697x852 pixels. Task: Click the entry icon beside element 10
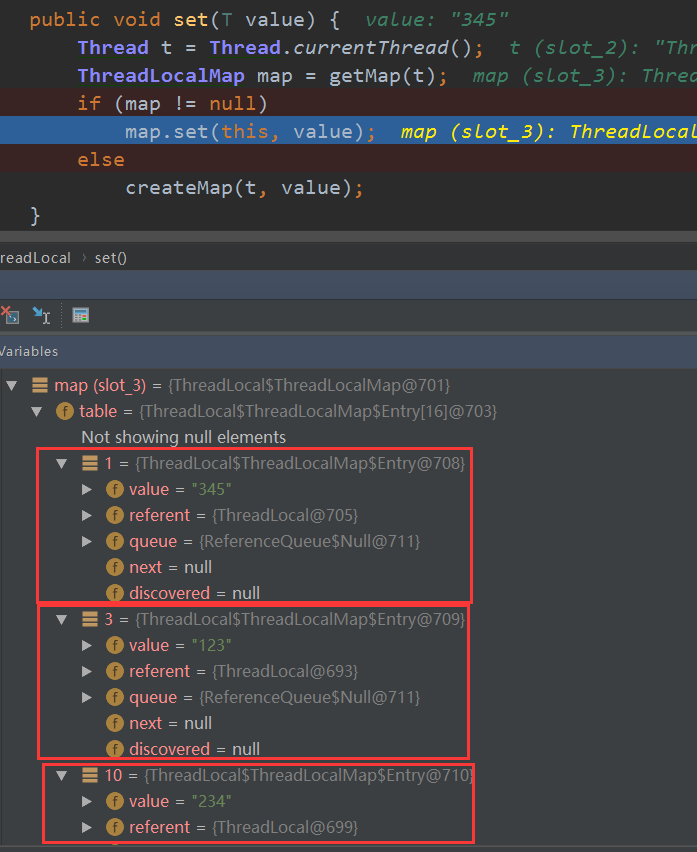pos(90,775)
